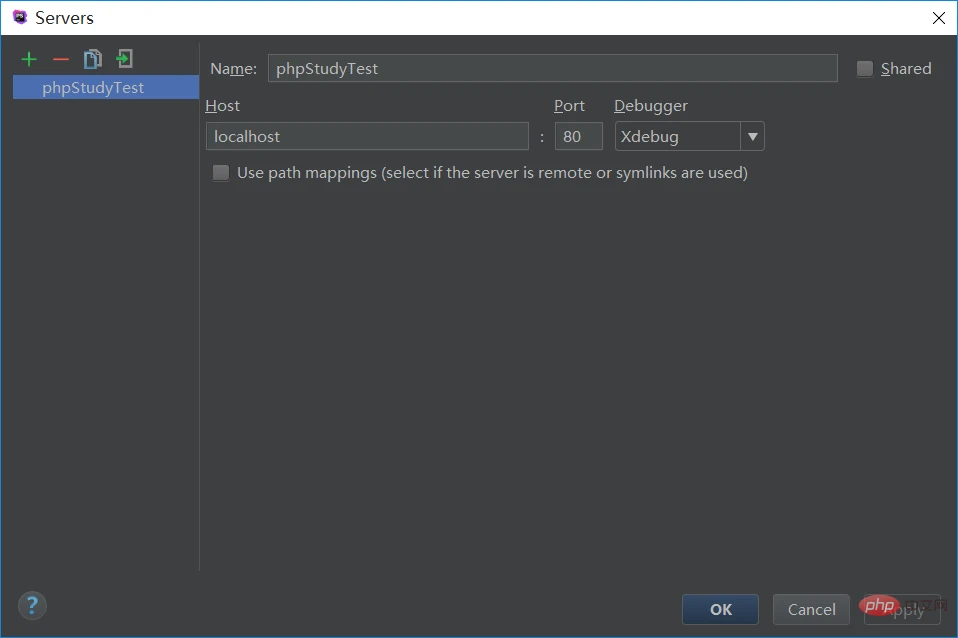The height and width of the screenshot is (638, 958).
Task: Toggle Shared by clicking its label
Action: (905, 68)
